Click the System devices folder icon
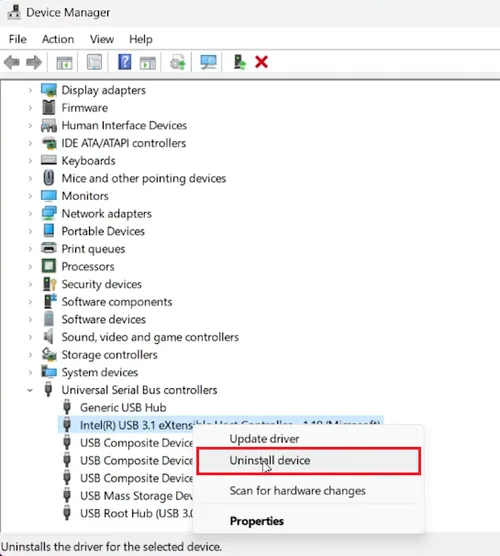The width and height of the screenshot is (500, 556). pos(49,372)
